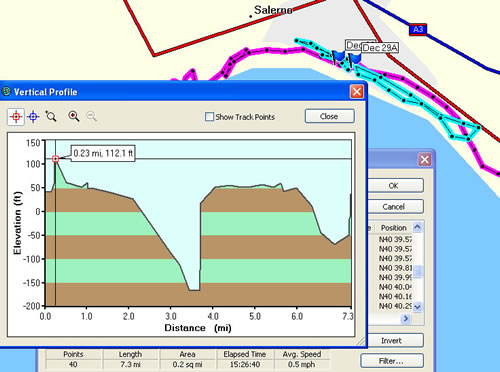Select the blue crosshair measure tool
The width and height of the screenshot is (500, 372).
click(x=33, y=117)
